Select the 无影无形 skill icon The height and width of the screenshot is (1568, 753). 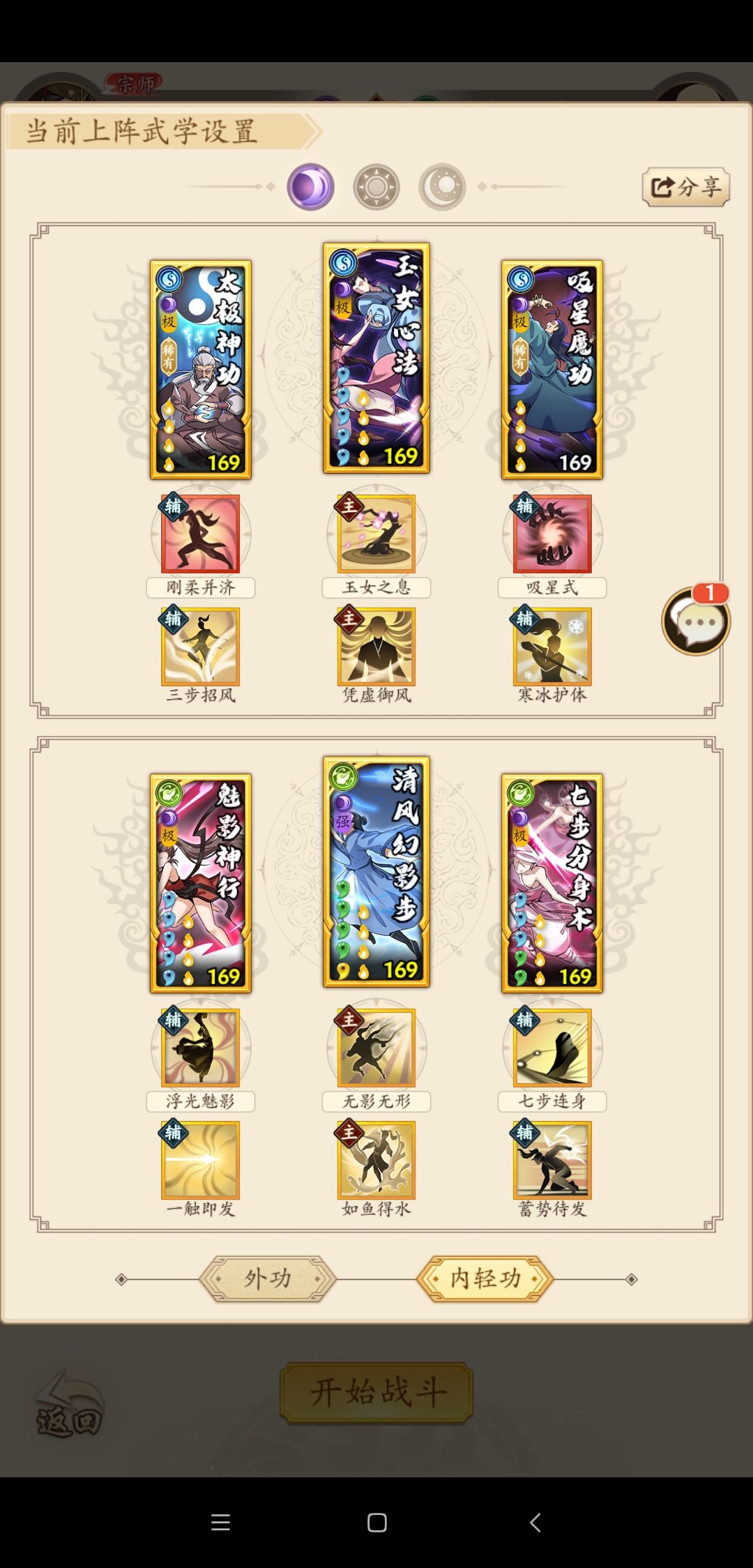point(376,1048)
